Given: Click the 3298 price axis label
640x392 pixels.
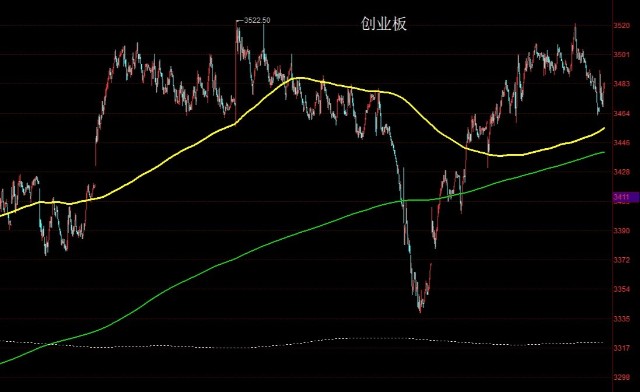Looking at the screenshot, I should [x=622, y=377].
